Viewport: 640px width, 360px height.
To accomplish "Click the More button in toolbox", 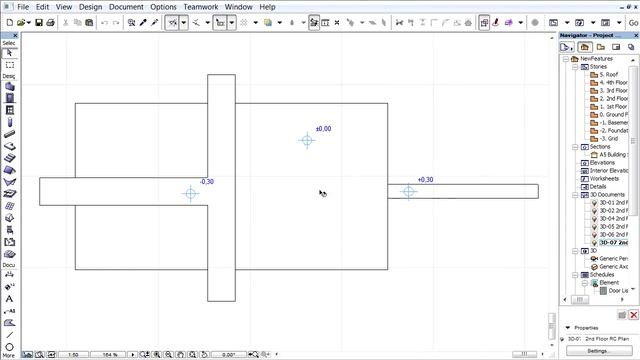I will pos(9,356).
